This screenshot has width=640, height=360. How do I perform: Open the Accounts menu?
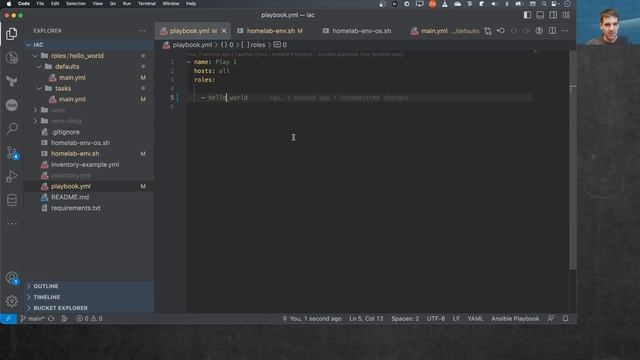11,278
